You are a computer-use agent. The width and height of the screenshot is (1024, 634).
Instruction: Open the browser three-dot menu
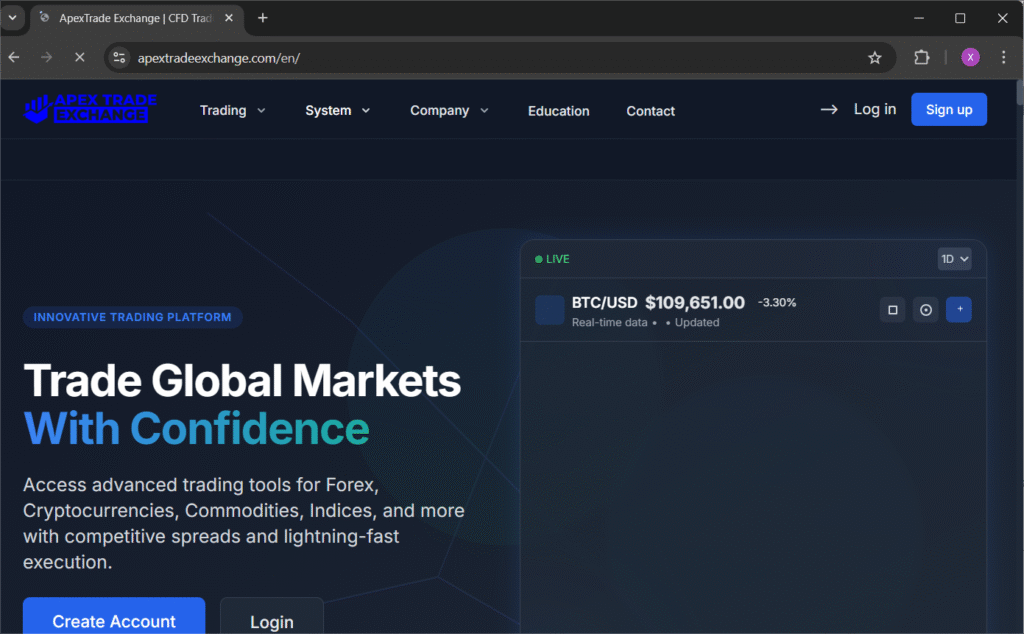pos(1004,57)
